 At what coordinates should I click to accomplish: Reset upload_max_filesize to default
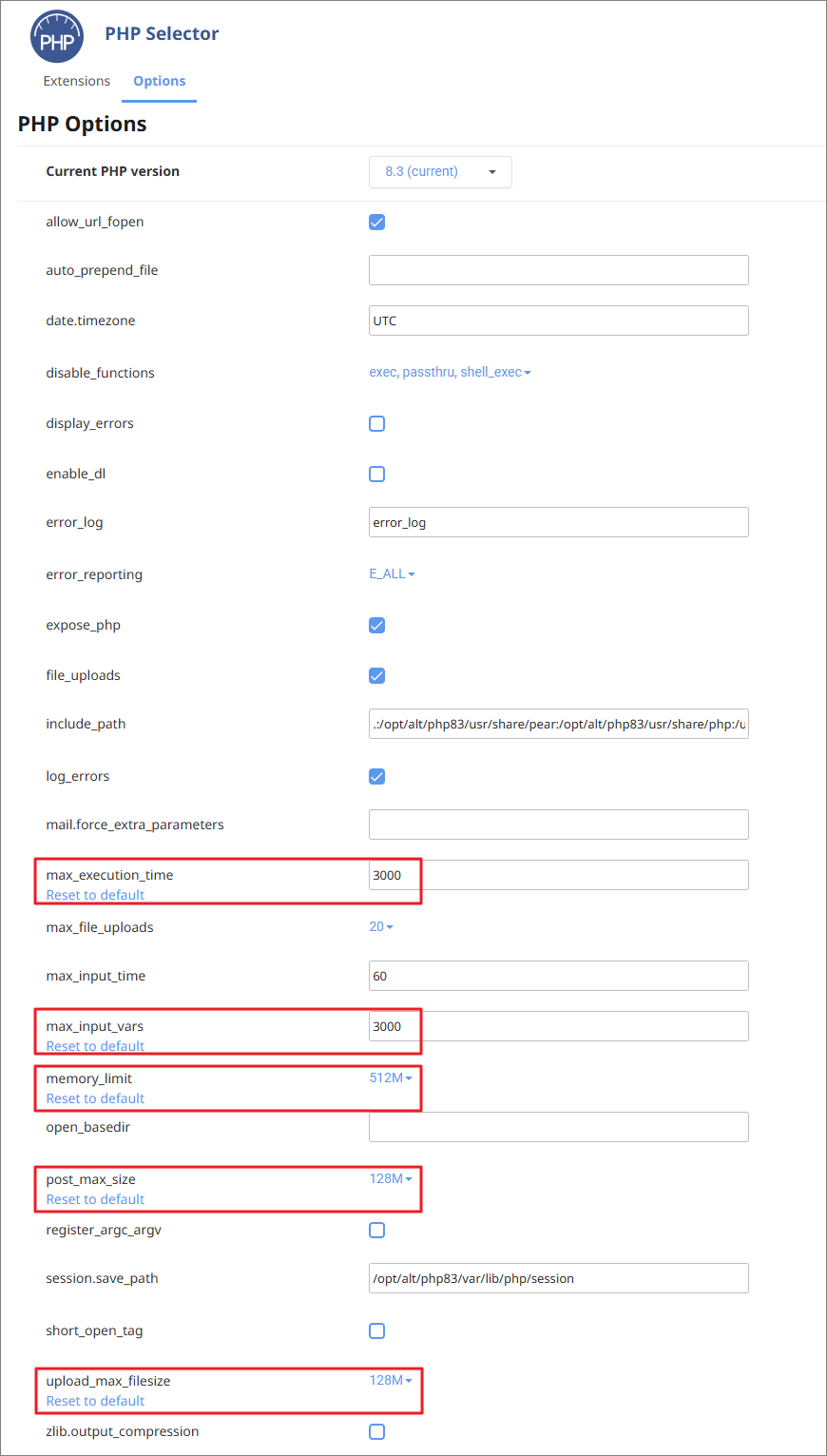pyautogui.click(x=95, y=1402)
